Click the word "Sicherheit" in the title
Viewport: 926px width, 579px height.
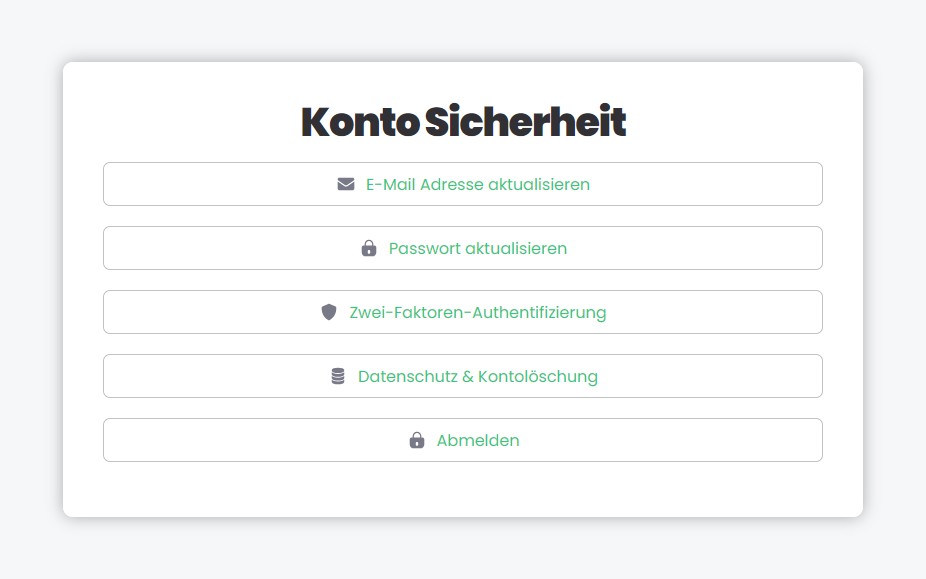525,122
